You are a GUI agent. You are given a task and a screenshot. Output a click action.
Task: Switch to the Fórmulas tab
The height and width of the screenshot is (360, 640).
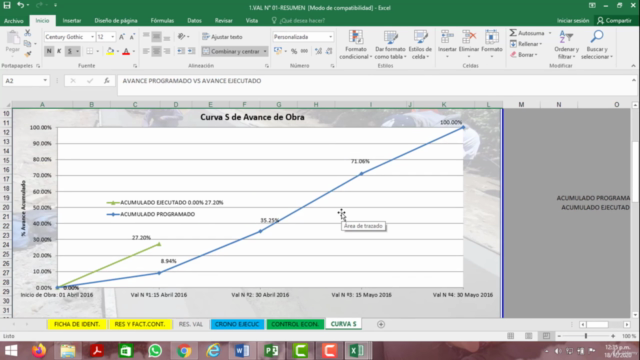click(162, 20)
